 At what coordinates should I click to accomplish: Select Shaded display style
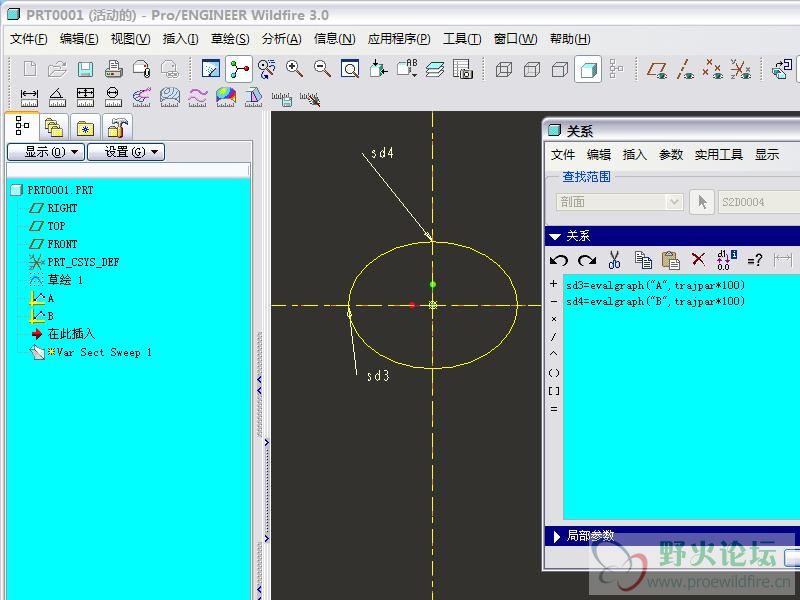(588, 69)
